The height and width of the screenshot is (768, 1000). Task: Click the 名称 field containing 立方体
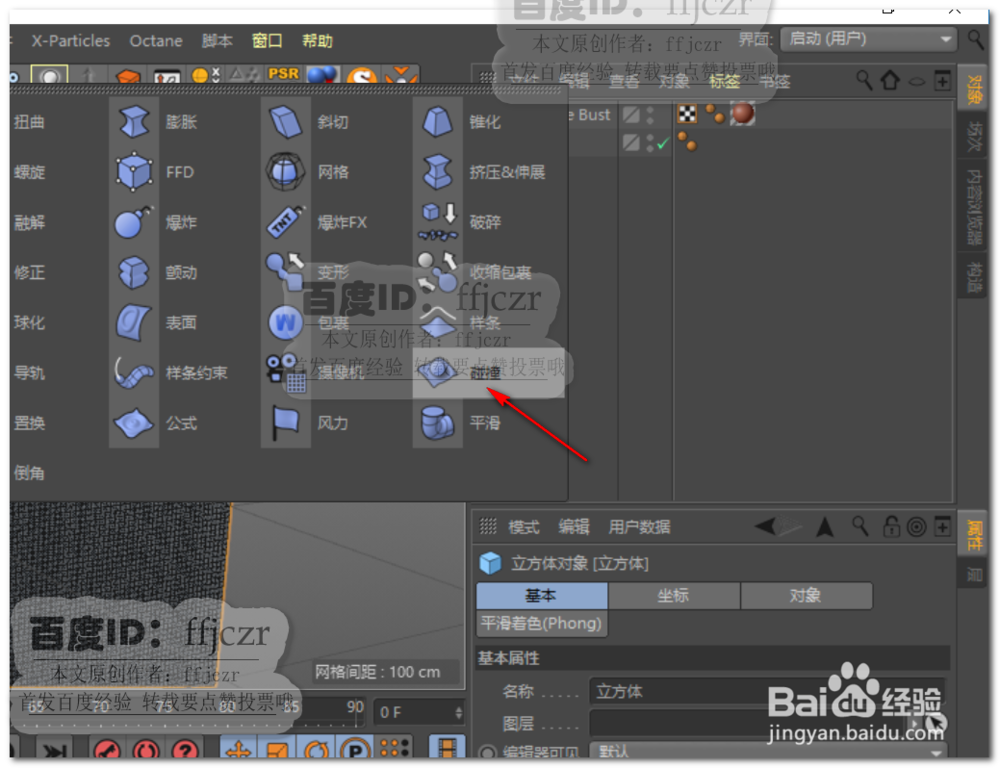(768, 691)
